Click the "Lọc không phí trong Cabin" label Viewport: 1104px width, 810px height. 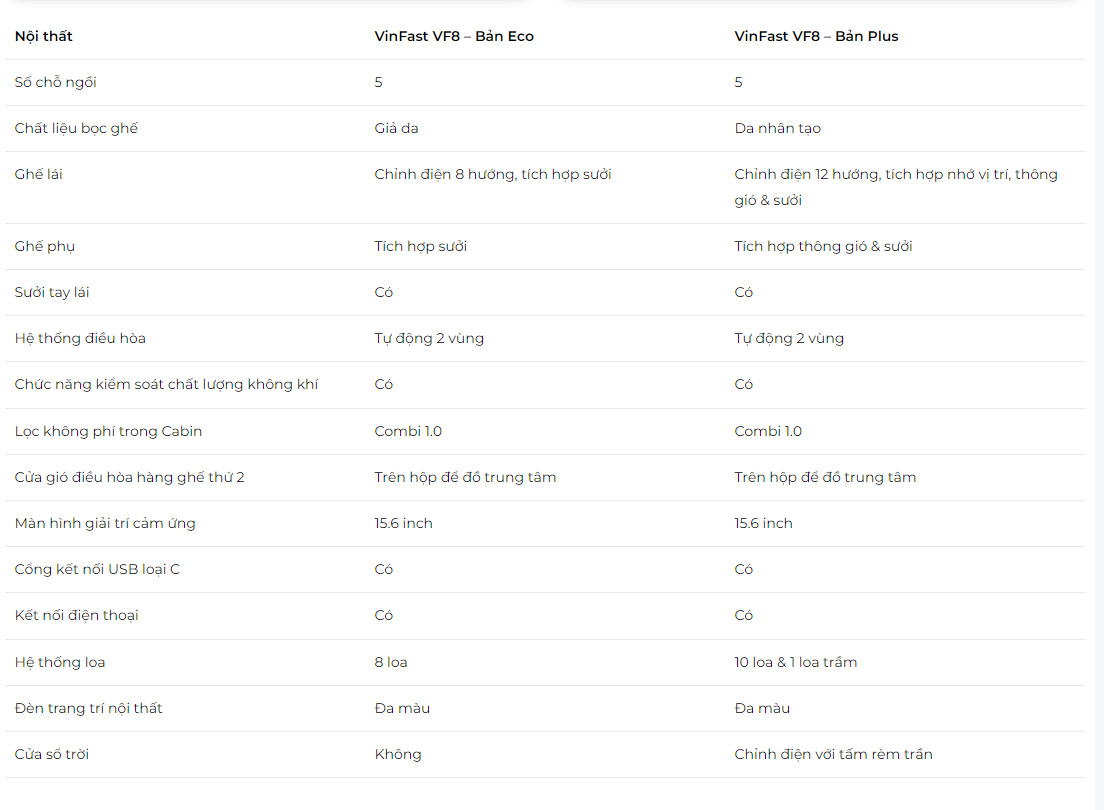click(108, 431)
